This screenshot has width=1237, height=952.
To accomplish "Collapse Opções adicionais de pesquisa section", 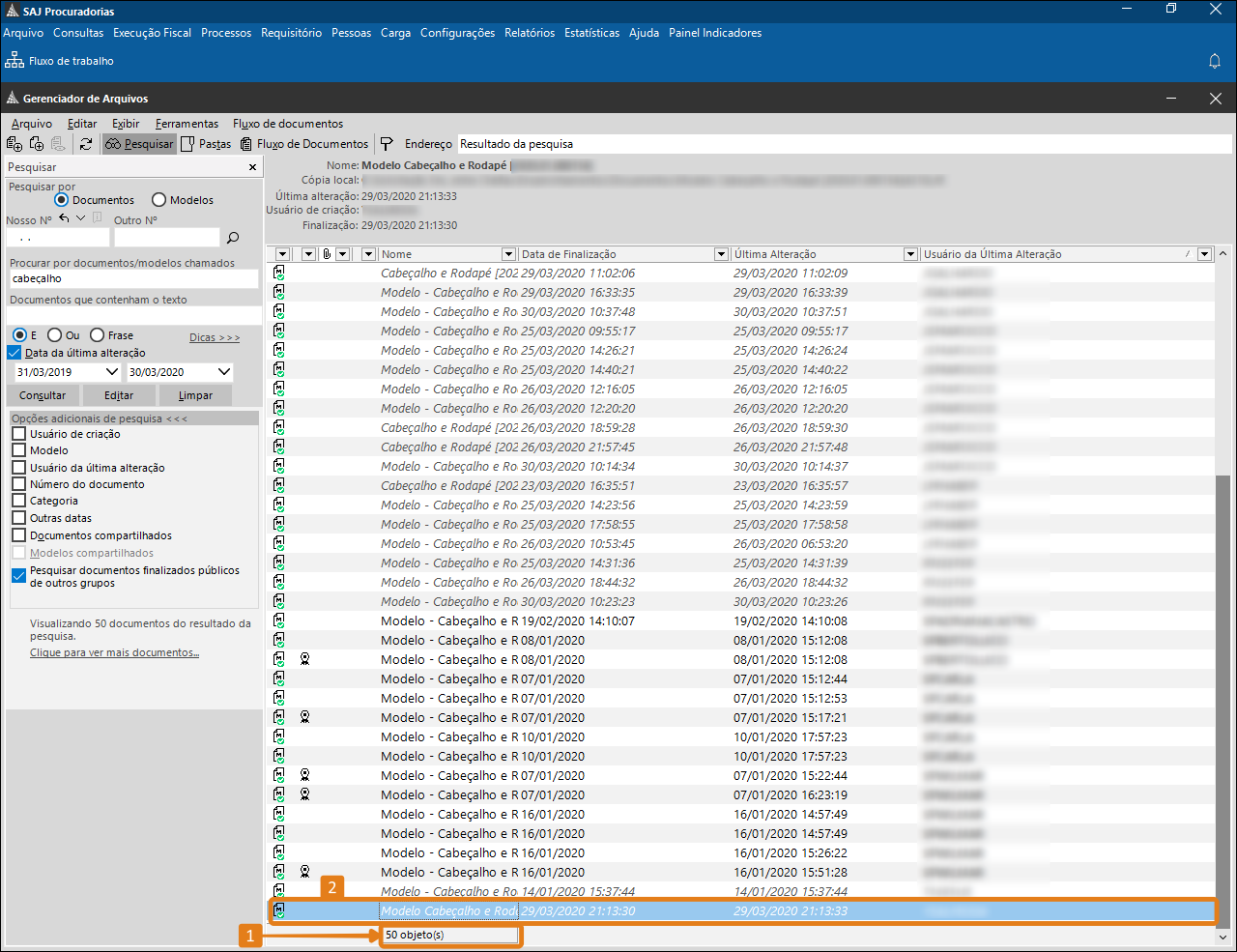I will [x=134, y=418].
